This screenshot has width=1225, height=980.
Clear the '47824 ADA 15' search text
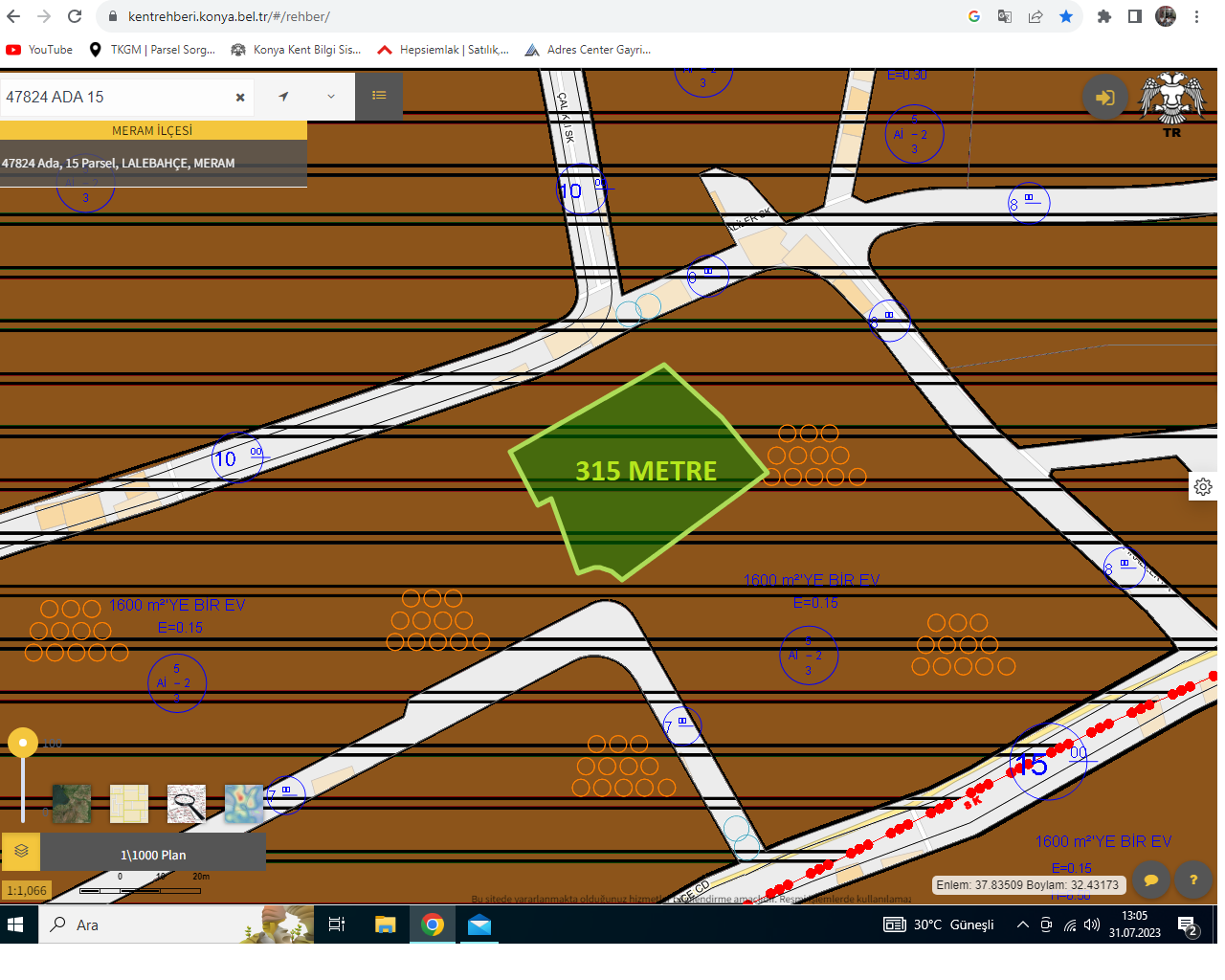tap(240, 97)
